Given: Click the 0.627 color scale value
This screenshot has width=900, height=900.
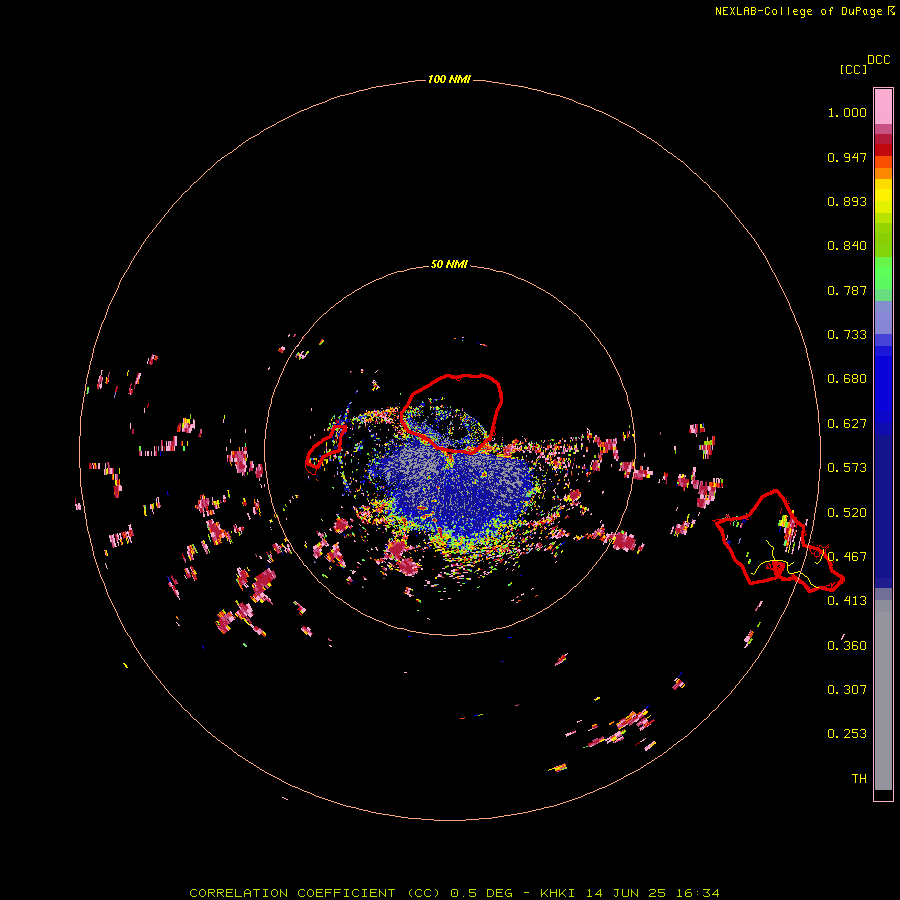Looking at the screenshot, I should (x=847, y=424).
